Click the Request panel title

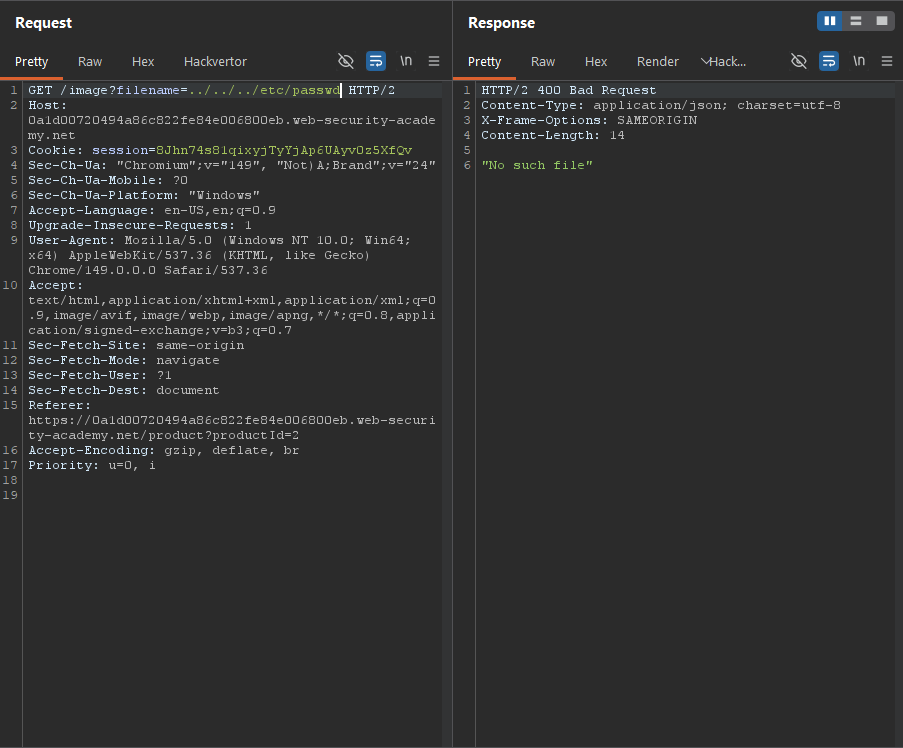pos(43,23)
